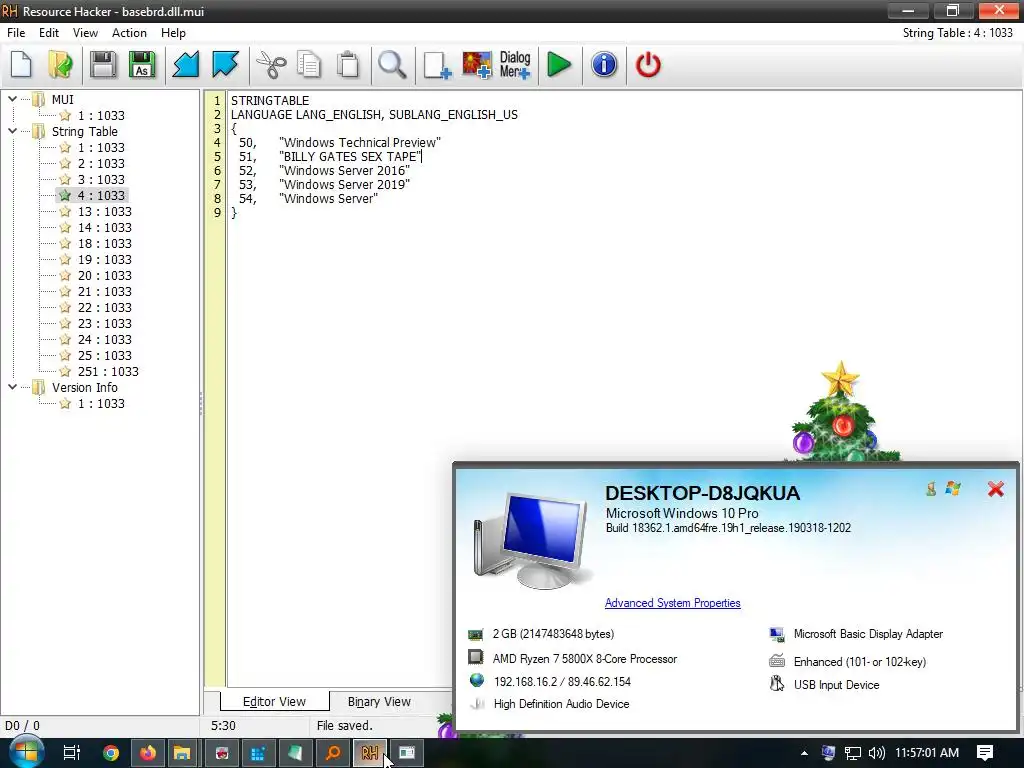The width and height of the screenshot is (1024, 768).
Task: Click the Windows logo icon in system info
Action: click(953, 488)
